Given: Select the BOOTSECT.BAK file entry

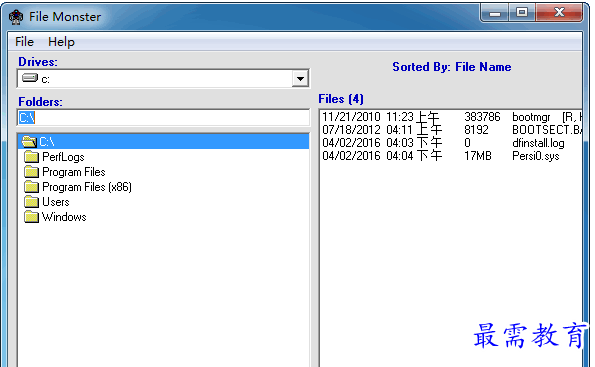Looking at the screenshot, I should 452,130.
